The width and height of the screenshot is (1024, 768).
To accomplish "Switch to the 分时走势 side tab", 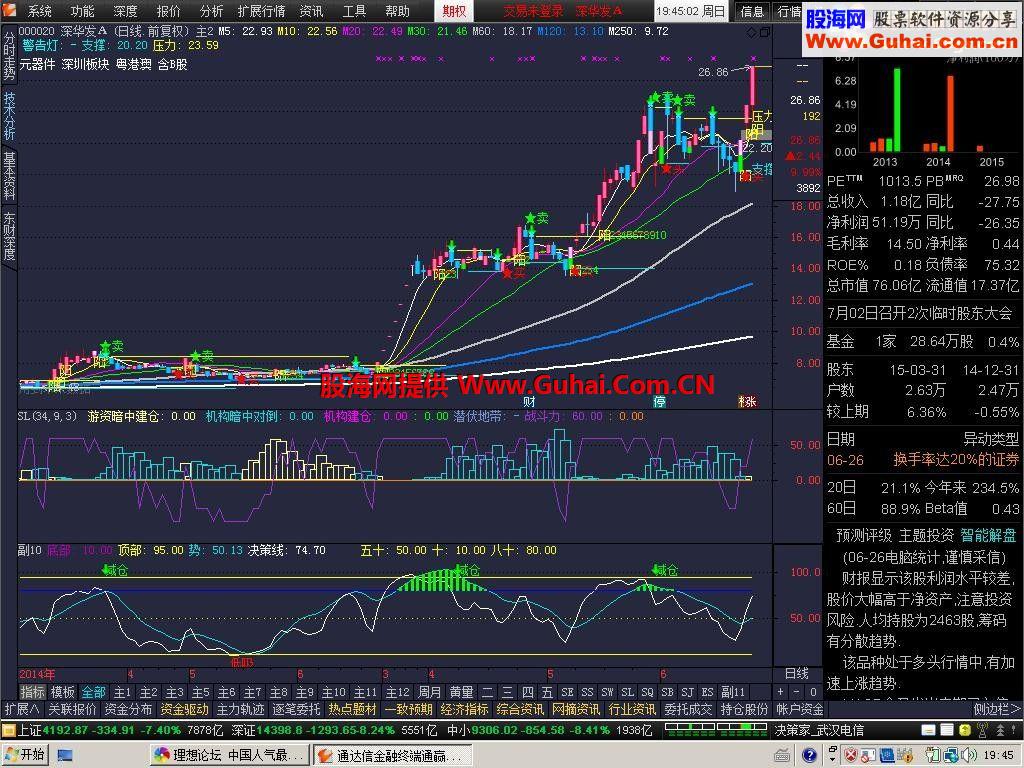I will point(9,56).
